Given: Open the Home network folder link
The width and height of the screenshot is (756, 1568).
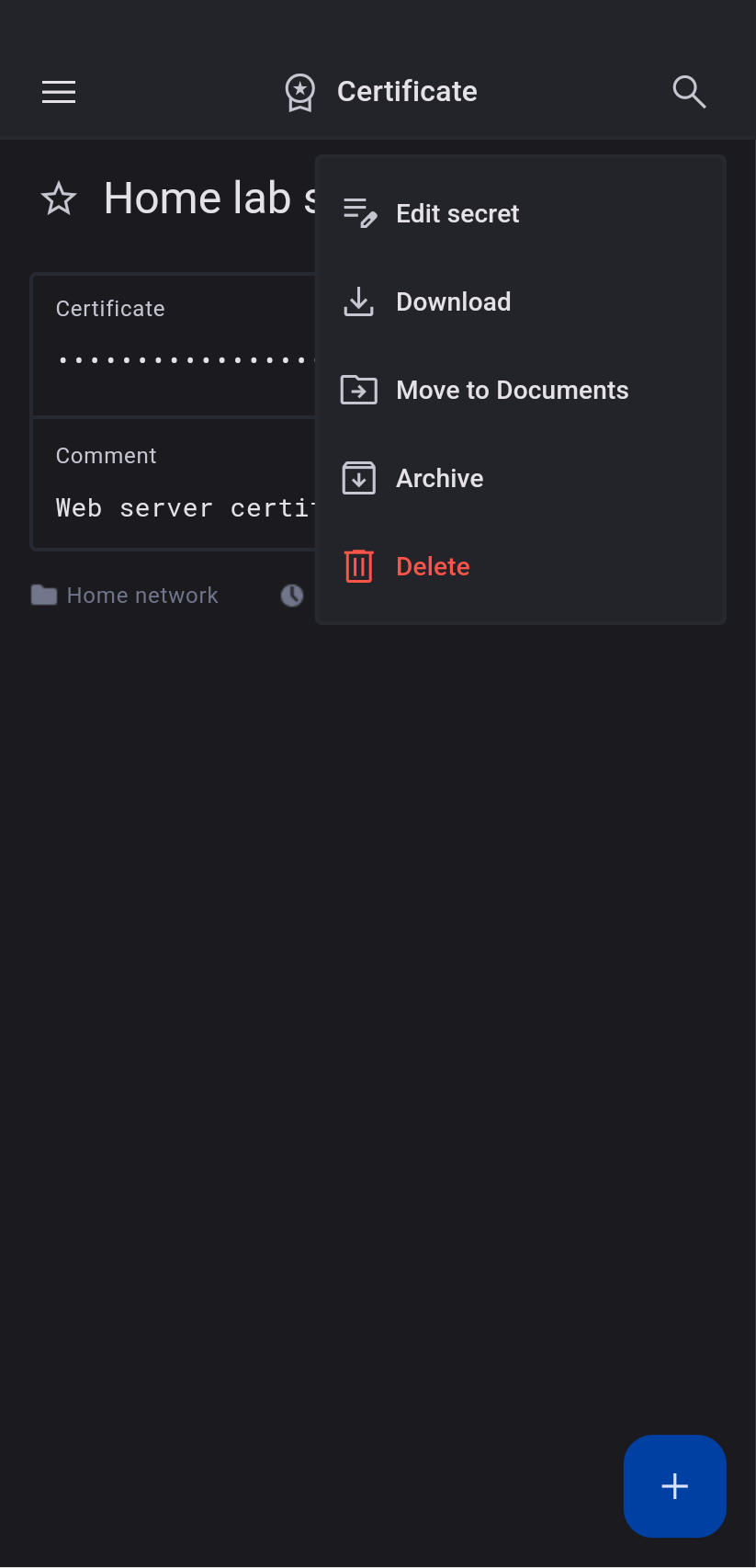Looking at the screenshot, I should point(141,596).
